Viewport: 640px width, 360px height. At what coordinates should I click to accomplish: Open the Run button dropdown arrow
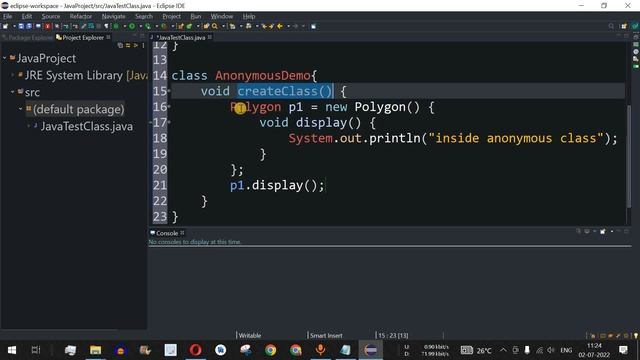click(x=140, y=26)
